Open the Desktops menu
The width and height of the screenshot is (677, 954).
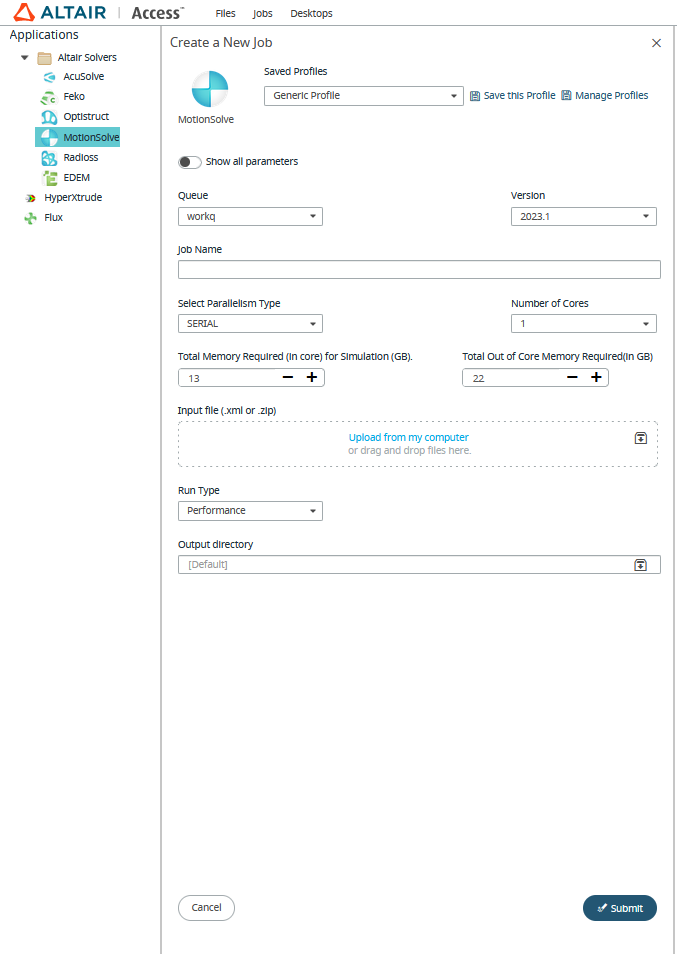(311, 13)
